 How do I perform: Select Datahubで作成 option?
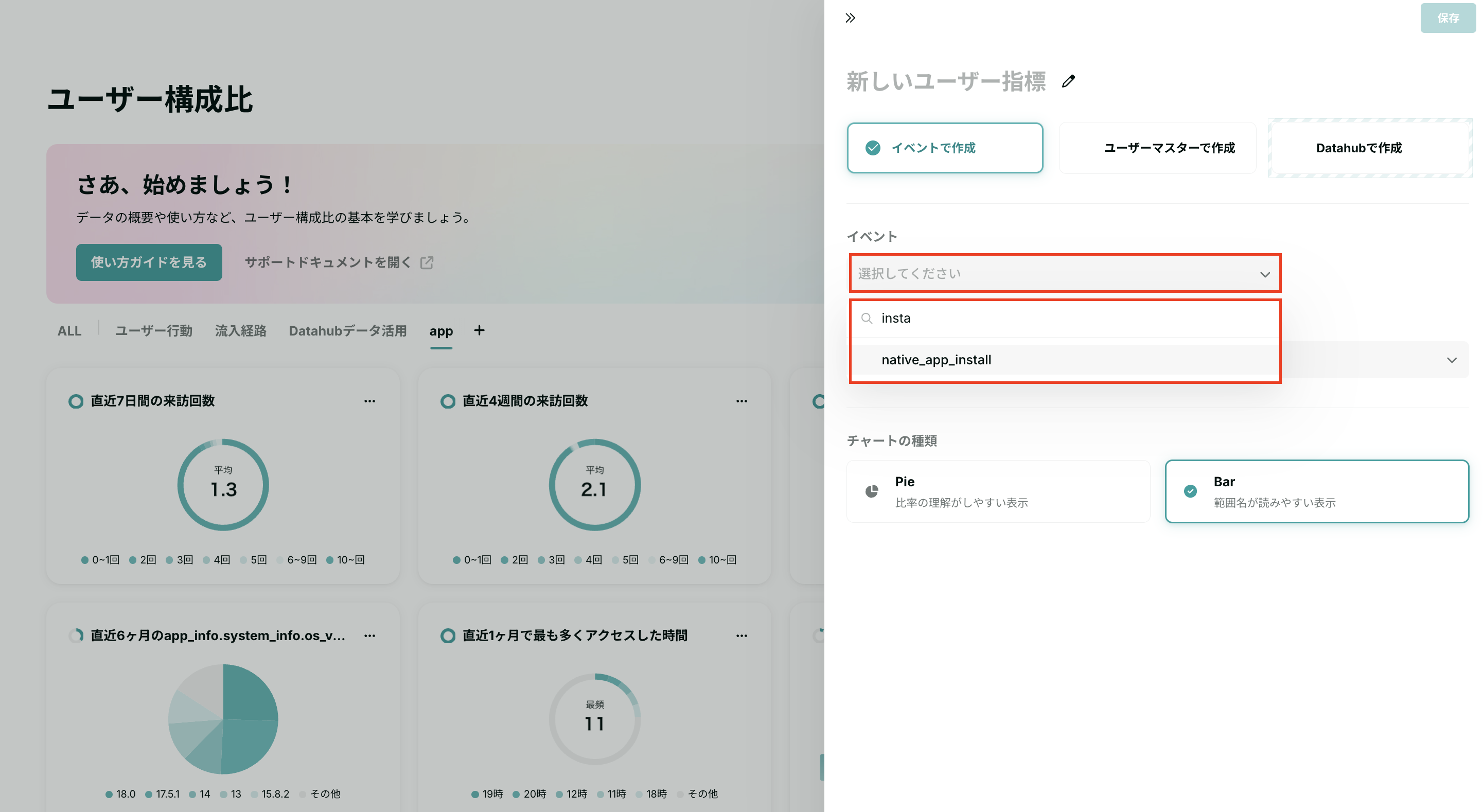pyautogui.click(x=1370, y=148)
